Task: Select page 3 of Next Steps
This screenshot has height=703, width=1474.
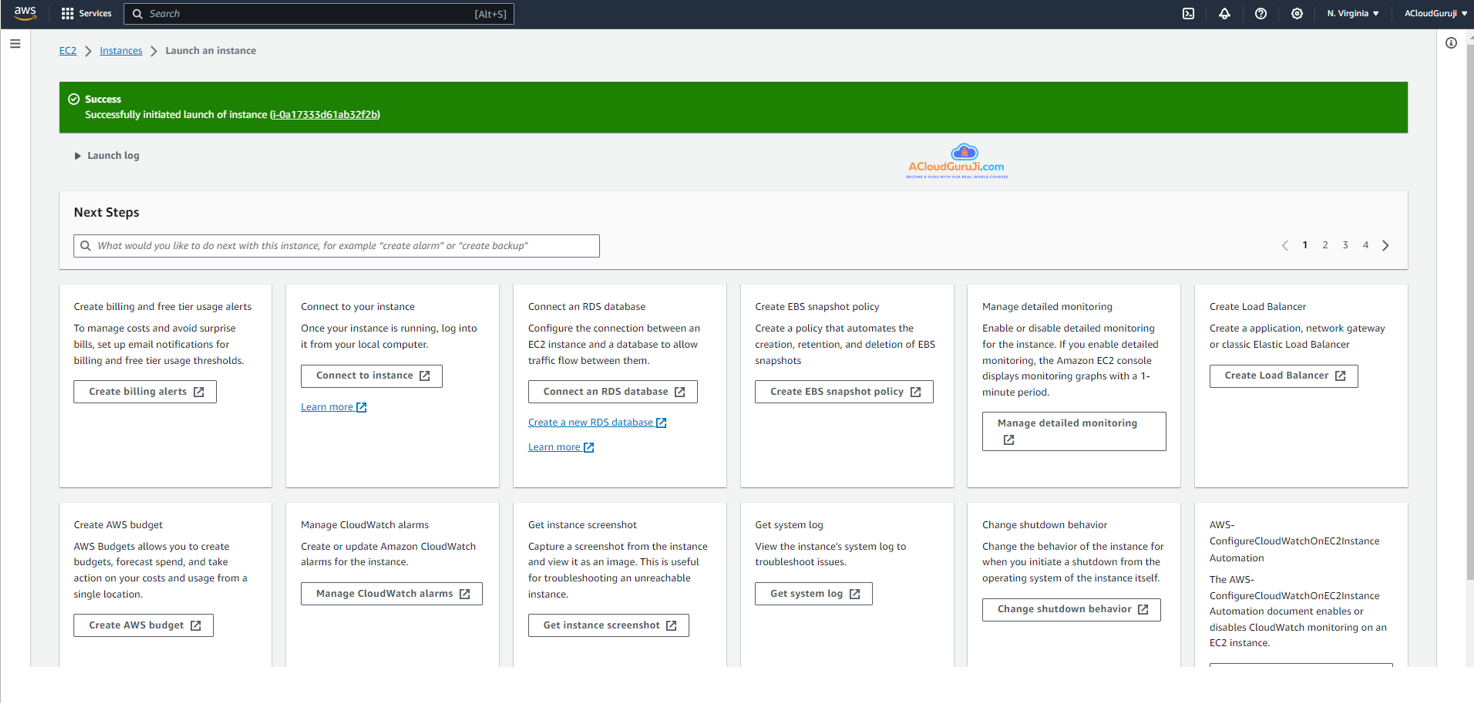Action: (x=1345, y=245)
